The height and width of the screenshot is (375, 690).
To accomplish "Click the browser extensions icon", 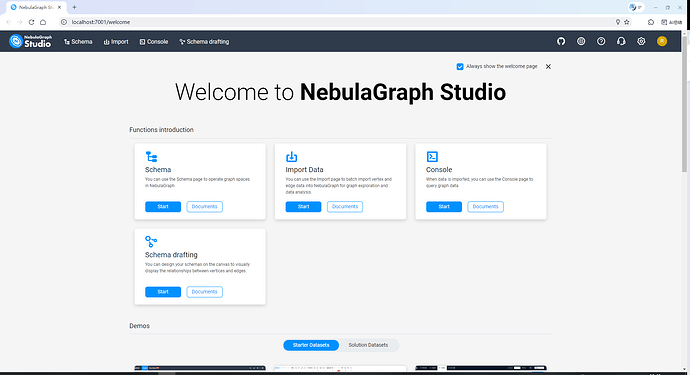I will click(651, 22).
